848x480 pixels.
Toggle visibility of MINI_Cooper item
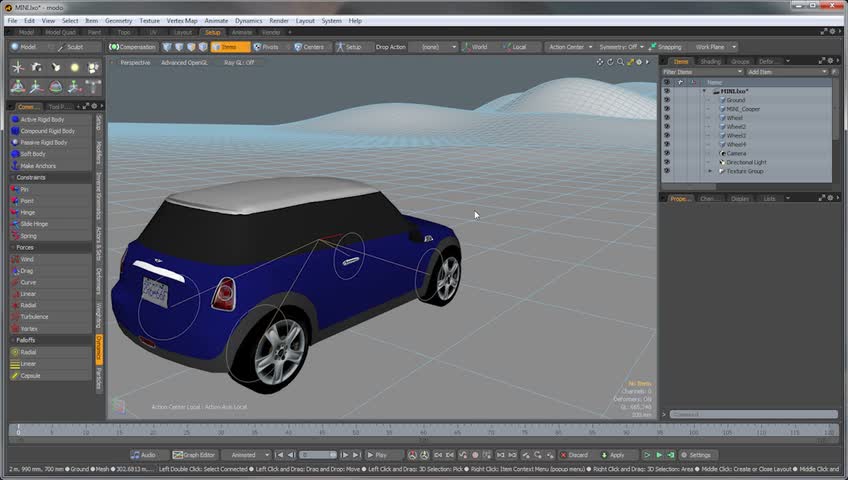pos(667,109)
